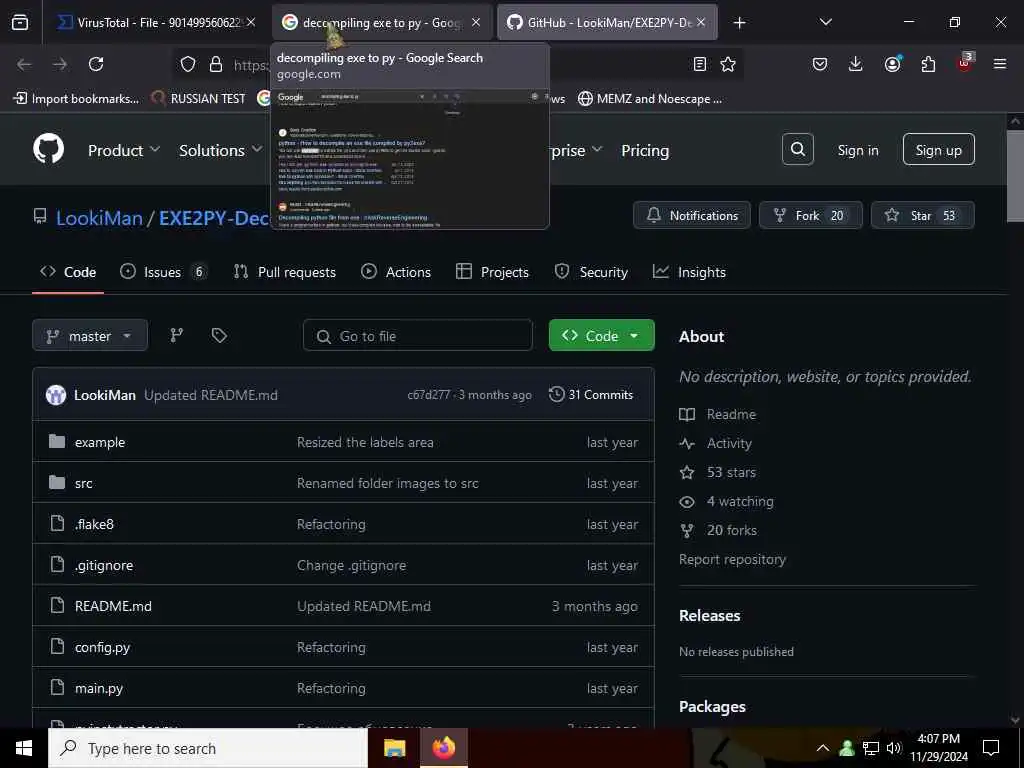Open the RUSSIAN TEST bookmark
The width and height of the screenshot is (1024, 768).
pos(199,99)
